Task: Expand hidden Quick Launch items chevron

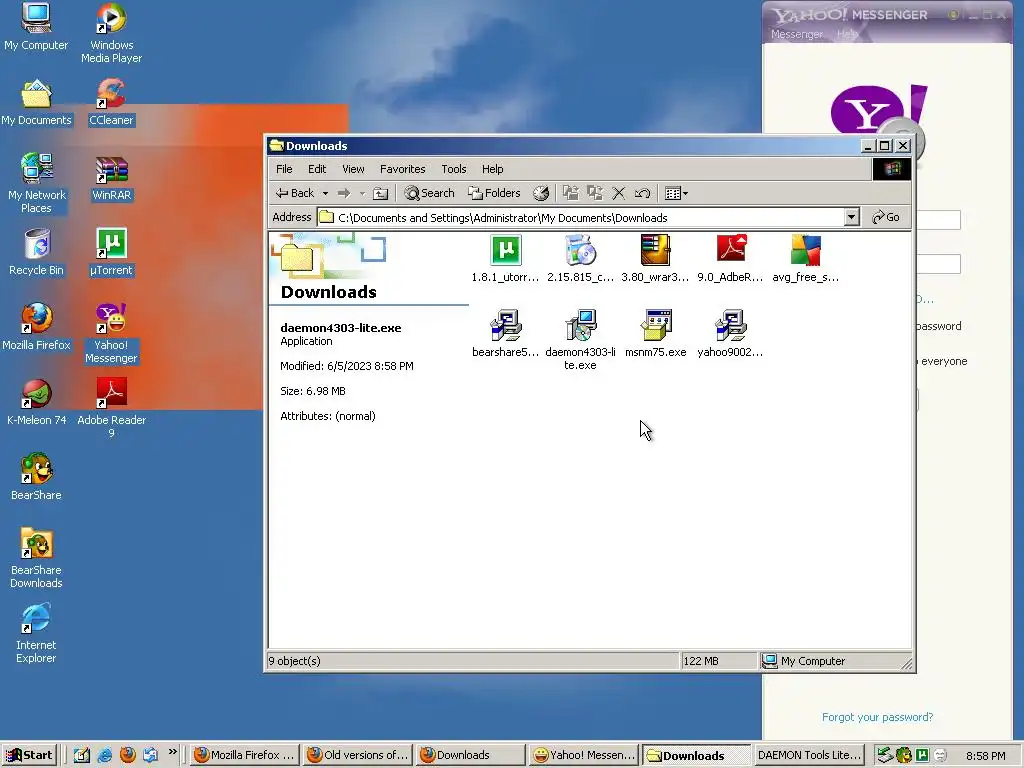Action: click(172, 752)
